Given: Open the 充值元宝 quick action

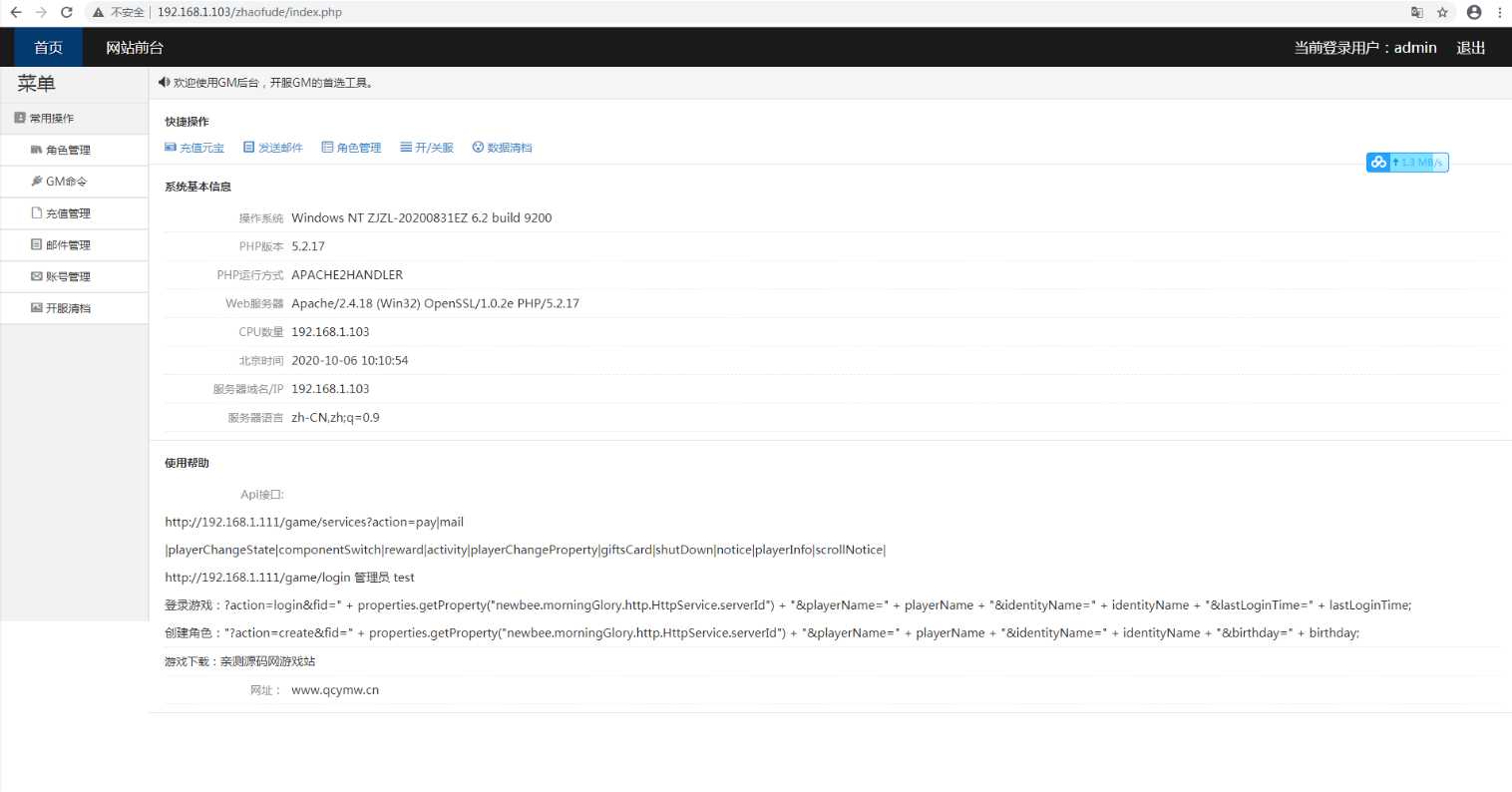Looking at the screenshot, I should point(194,148).
